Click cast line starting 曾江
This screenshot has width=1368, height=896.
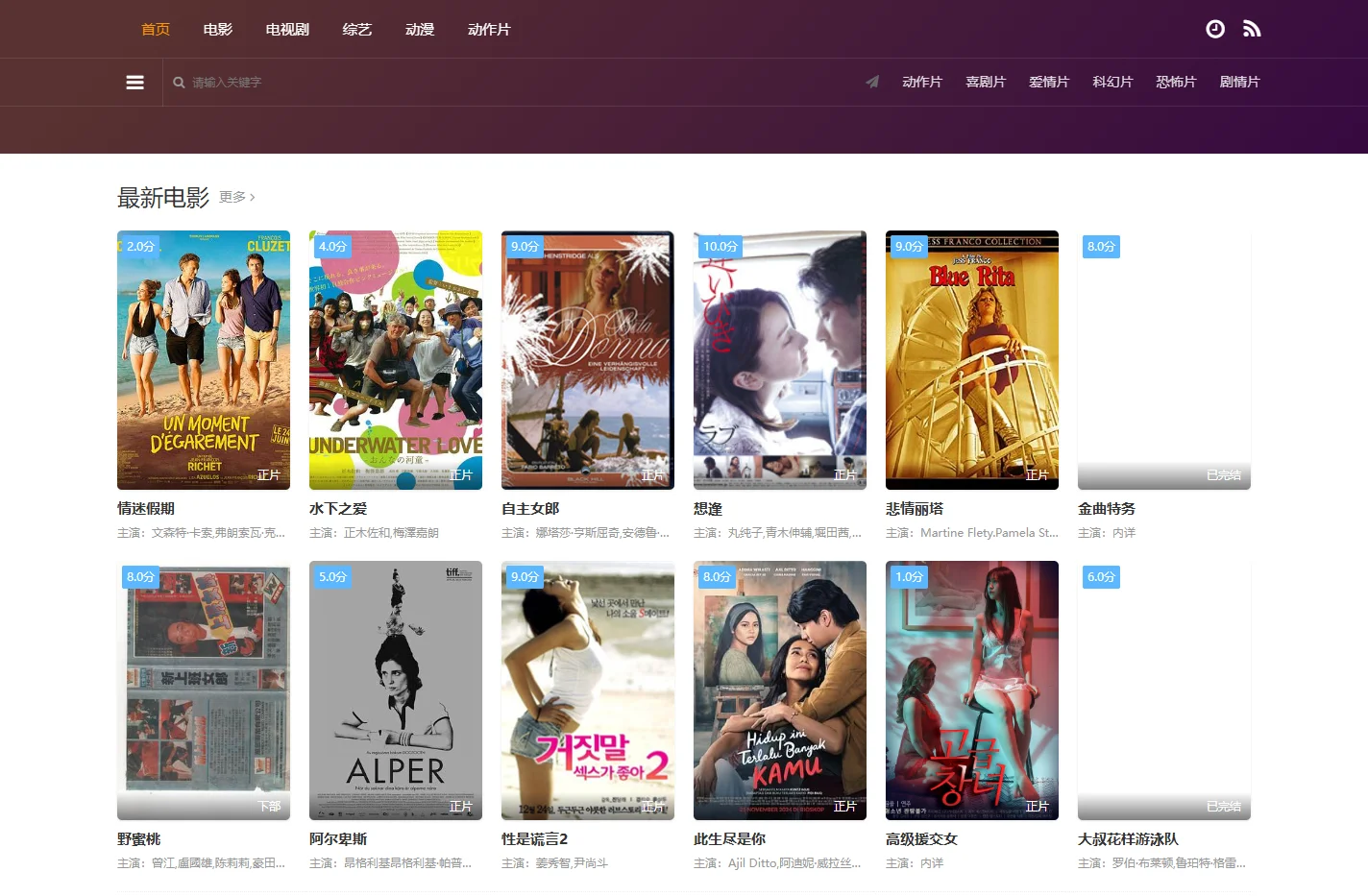202,863
